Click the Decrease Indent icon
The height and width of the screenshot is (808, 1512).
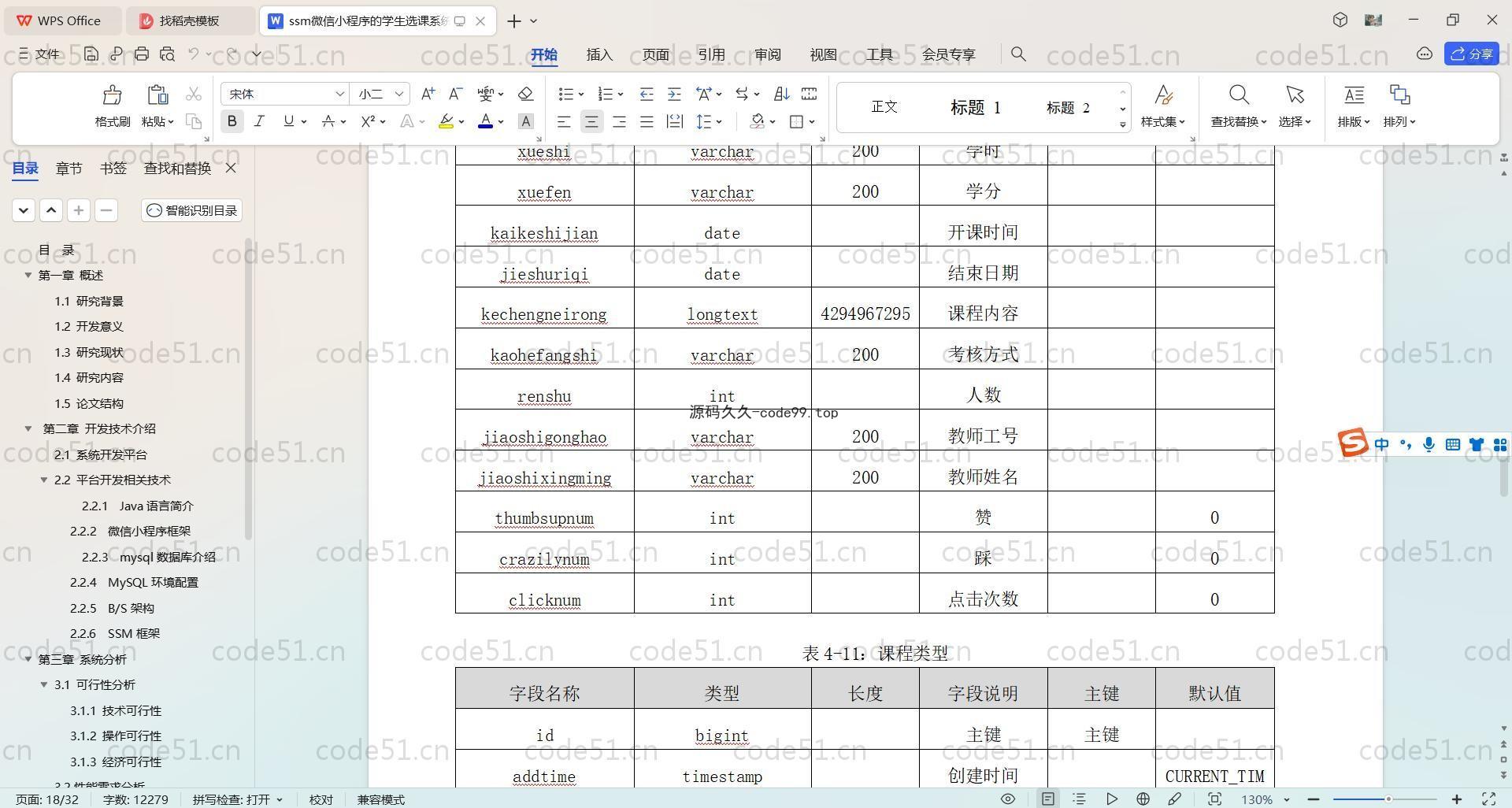[x=647, y=94]
